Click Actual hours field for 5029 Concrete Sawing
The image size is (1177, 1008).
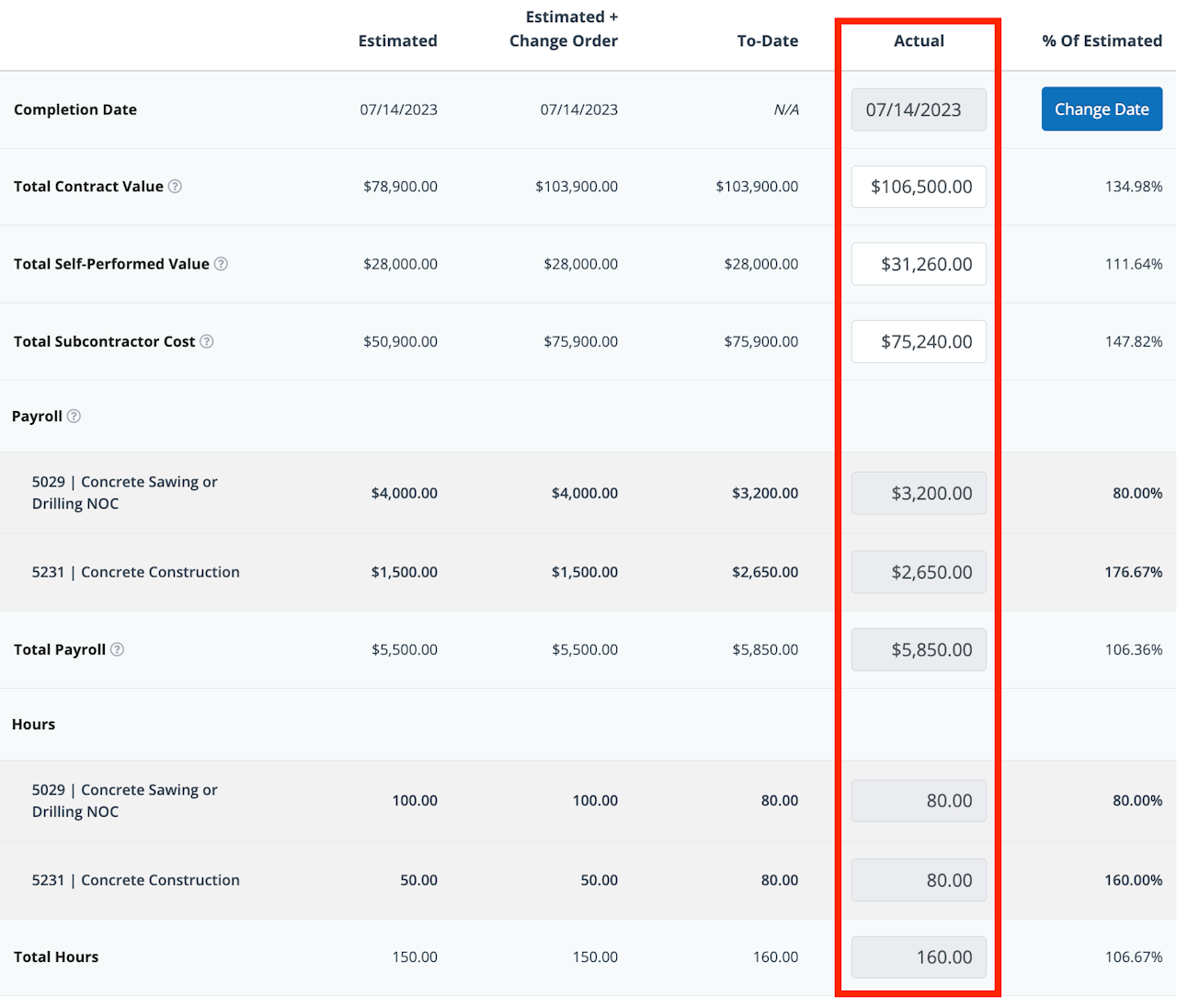click(x=918, y=800)
